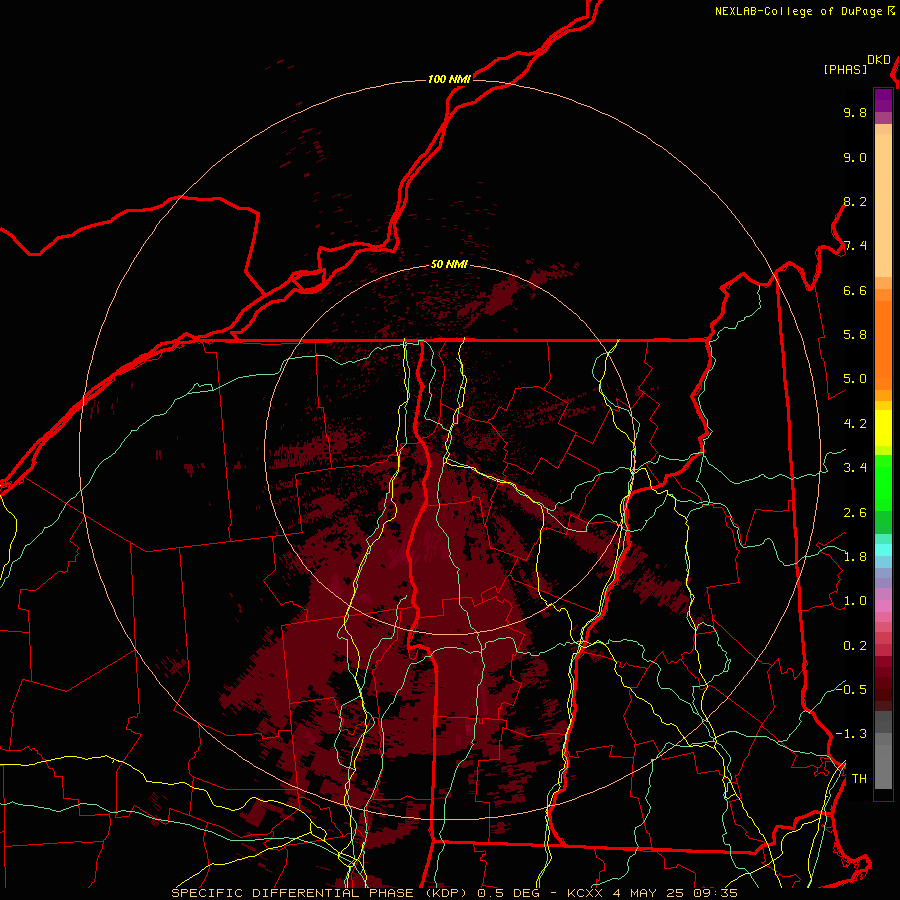Click the 1.0 legend value
This screenshot has height=900, width=900.
tap(855, 601)
